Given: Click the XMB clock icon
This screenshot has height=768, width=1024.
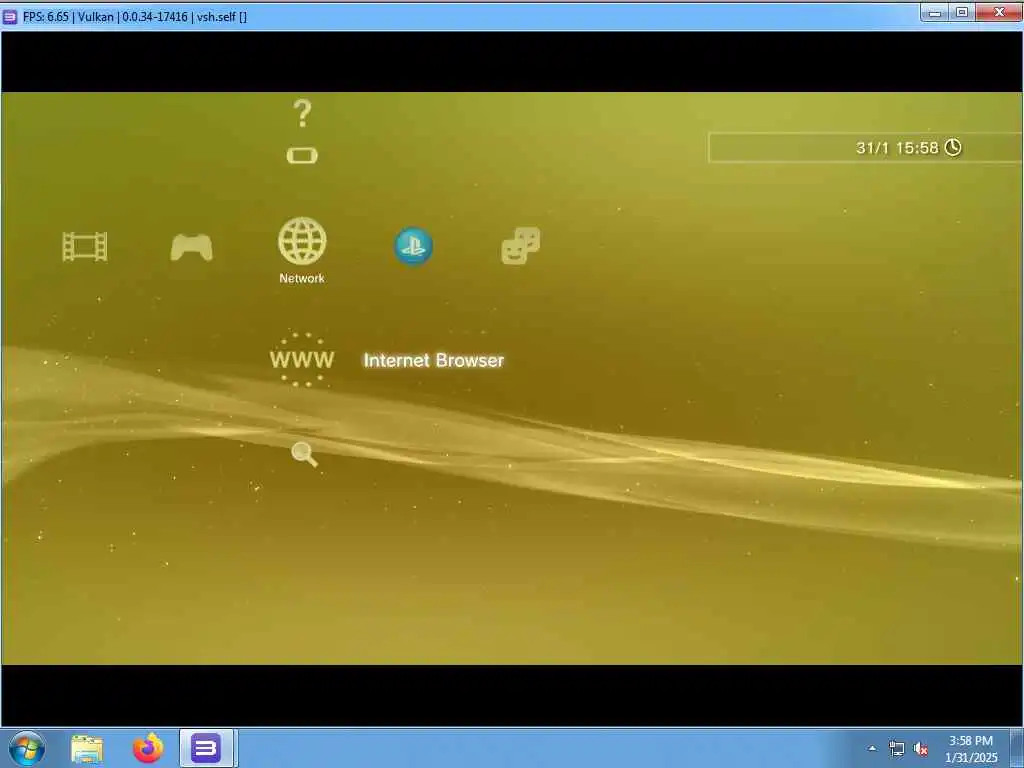Looking at the screenshot, I should 953,148.
